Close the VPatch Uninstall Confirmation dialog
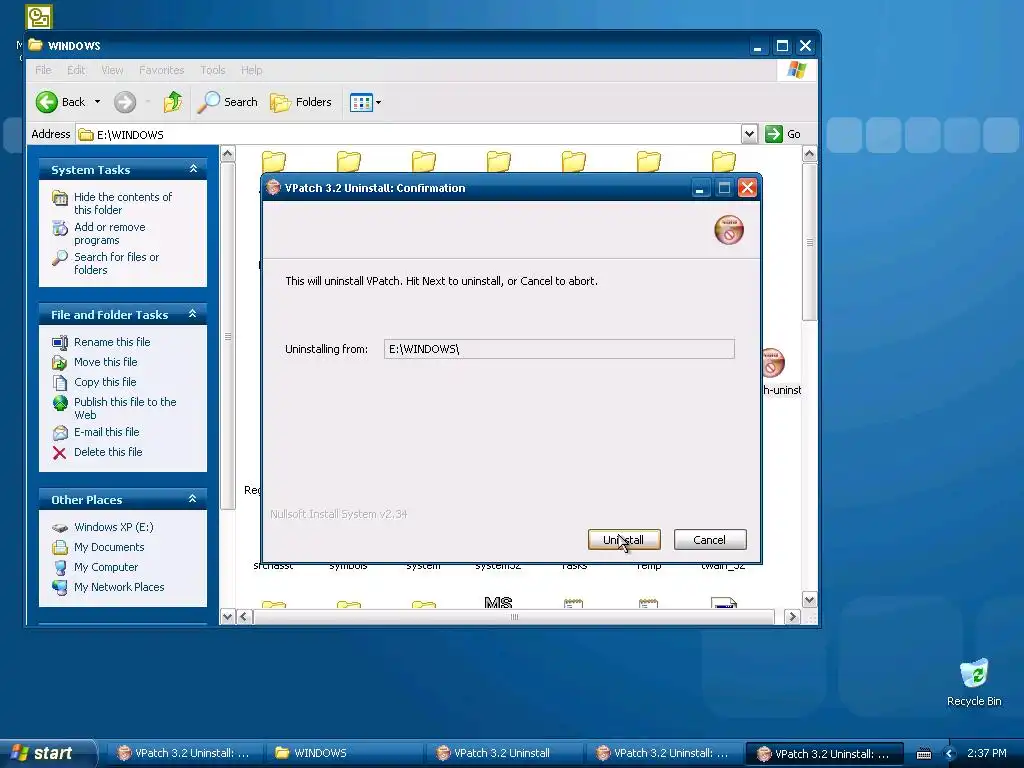This screenshot has width=1024, height=768. (x=747, y=188)
